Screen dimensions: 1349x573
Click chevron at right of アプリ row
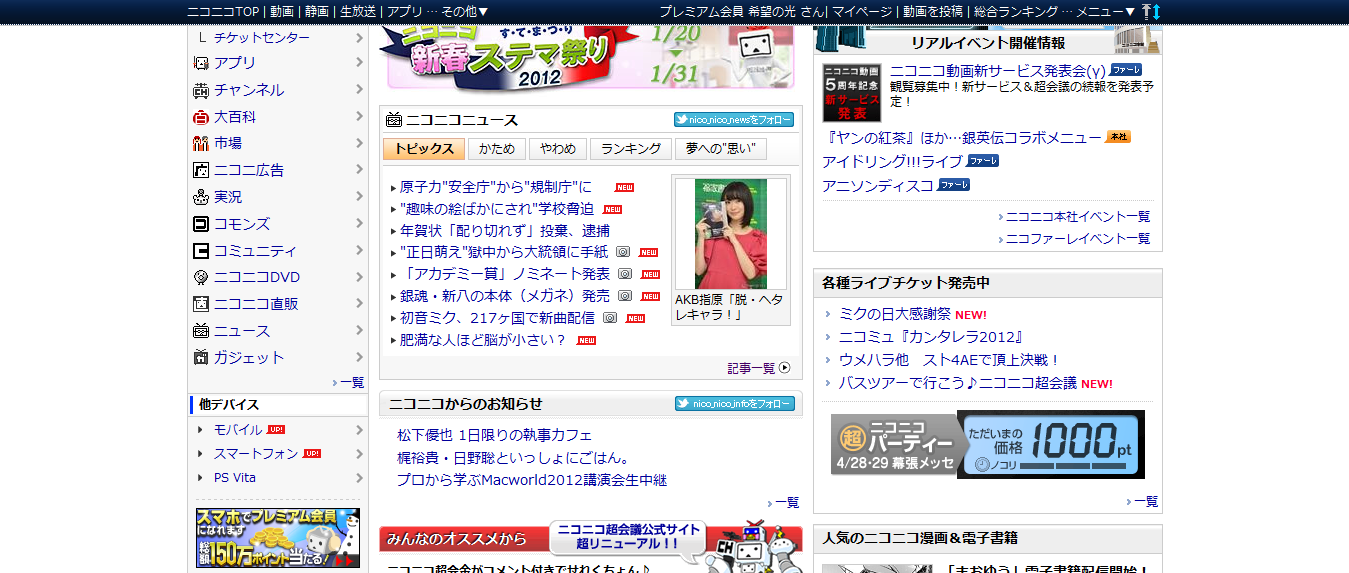(x=358, y=63)
